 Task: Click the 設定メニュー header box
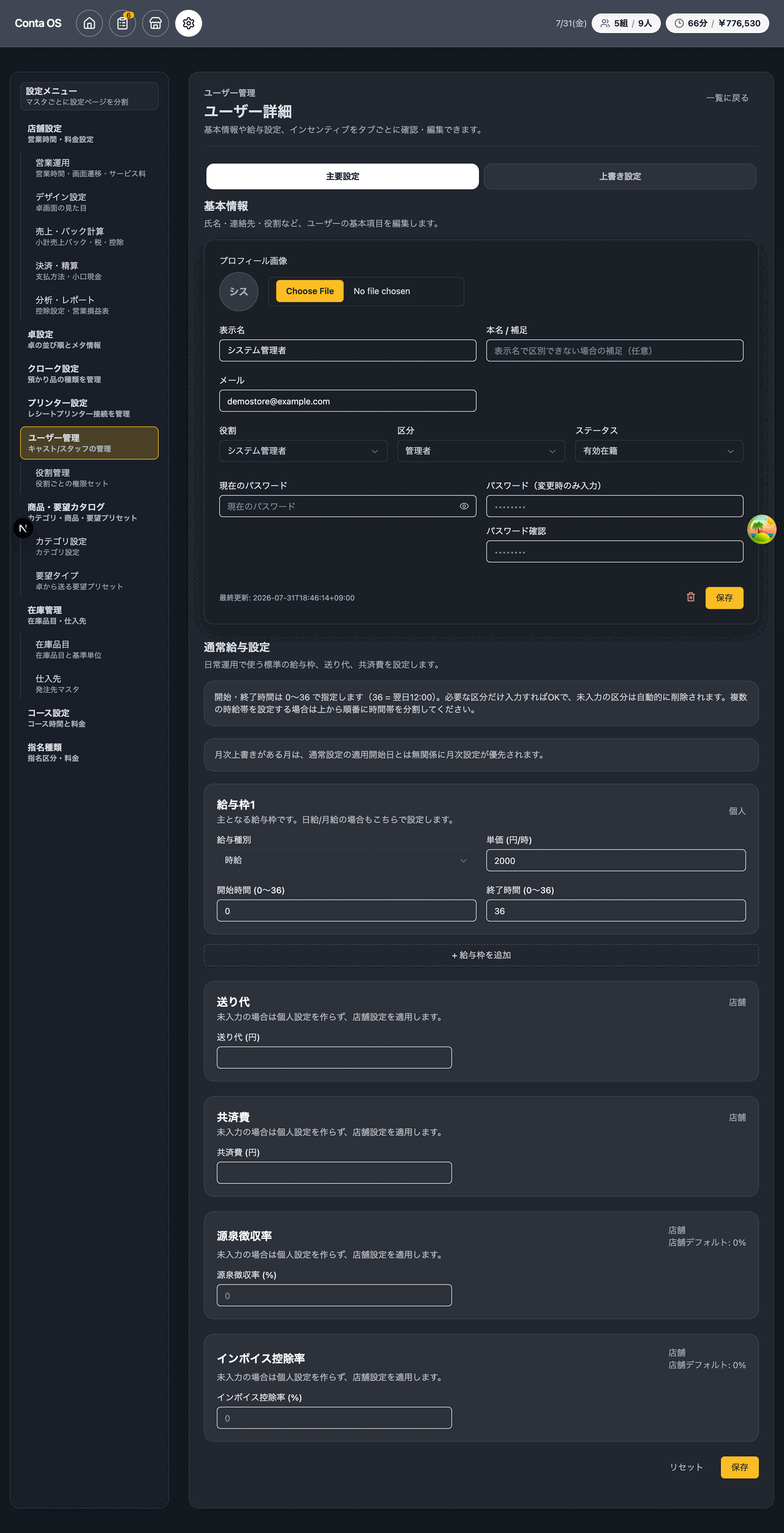pos(89,96)
